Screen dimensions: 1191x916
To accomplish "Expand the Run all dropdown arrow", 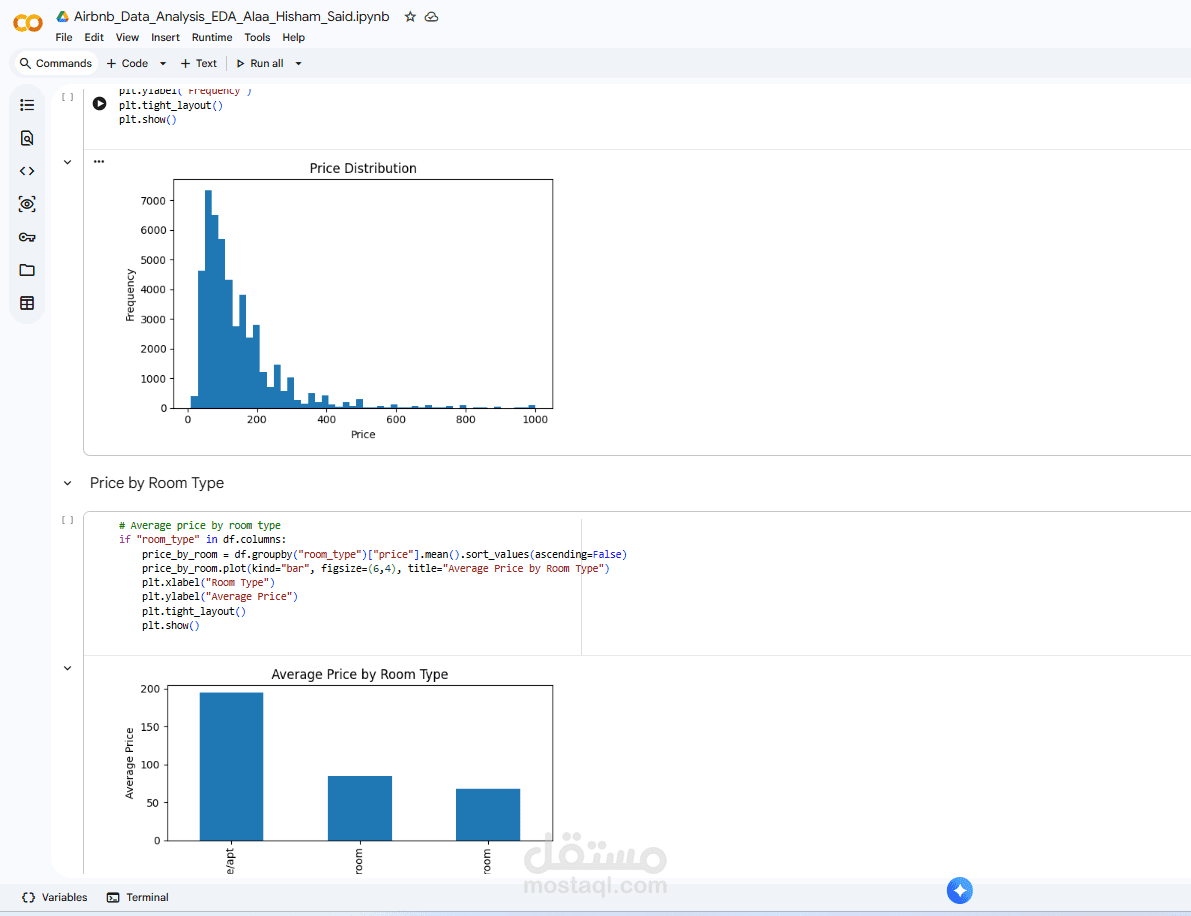I will tap(299, 64).
